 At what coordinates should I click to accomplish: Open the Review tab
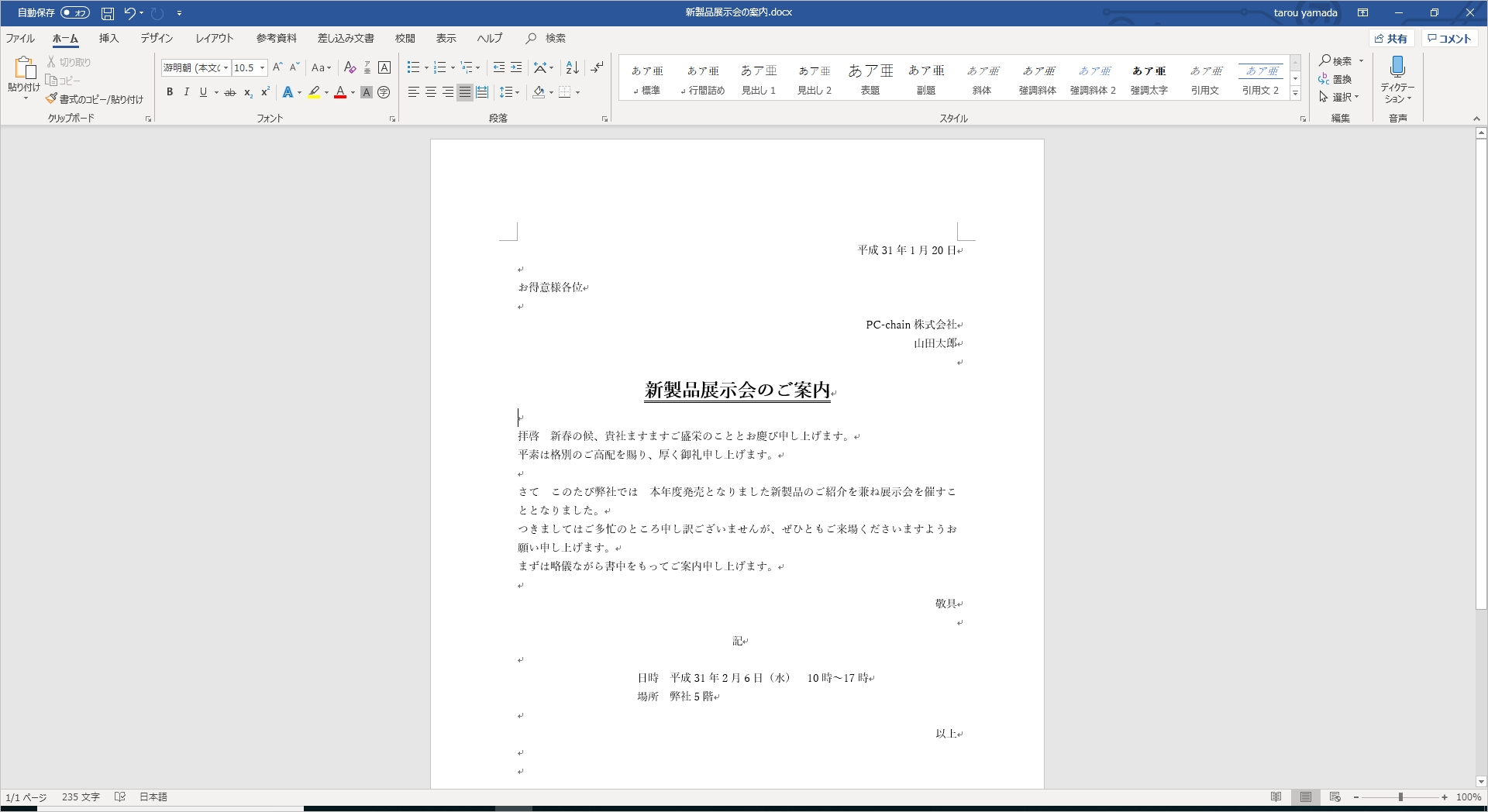click(x=405, y=38)
